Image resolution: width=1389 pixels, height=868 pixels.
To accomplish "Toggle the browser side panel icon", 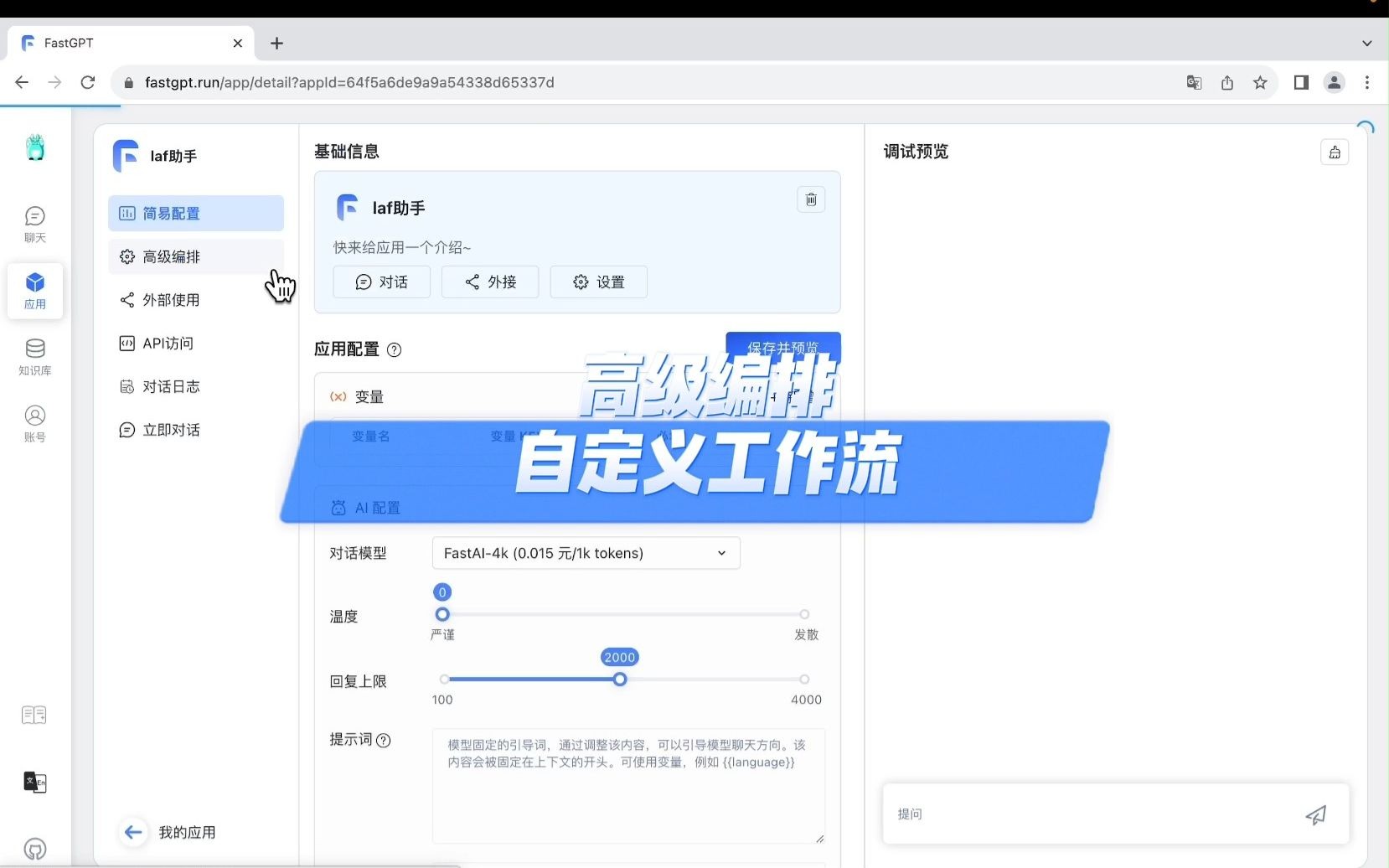I will pos(1301,82).
